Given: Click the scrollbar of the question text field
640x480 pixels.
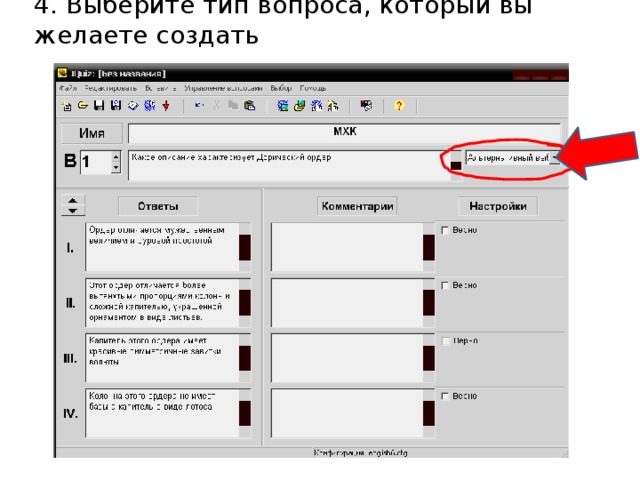Looking at the screenshot, I should click(456, 166).
